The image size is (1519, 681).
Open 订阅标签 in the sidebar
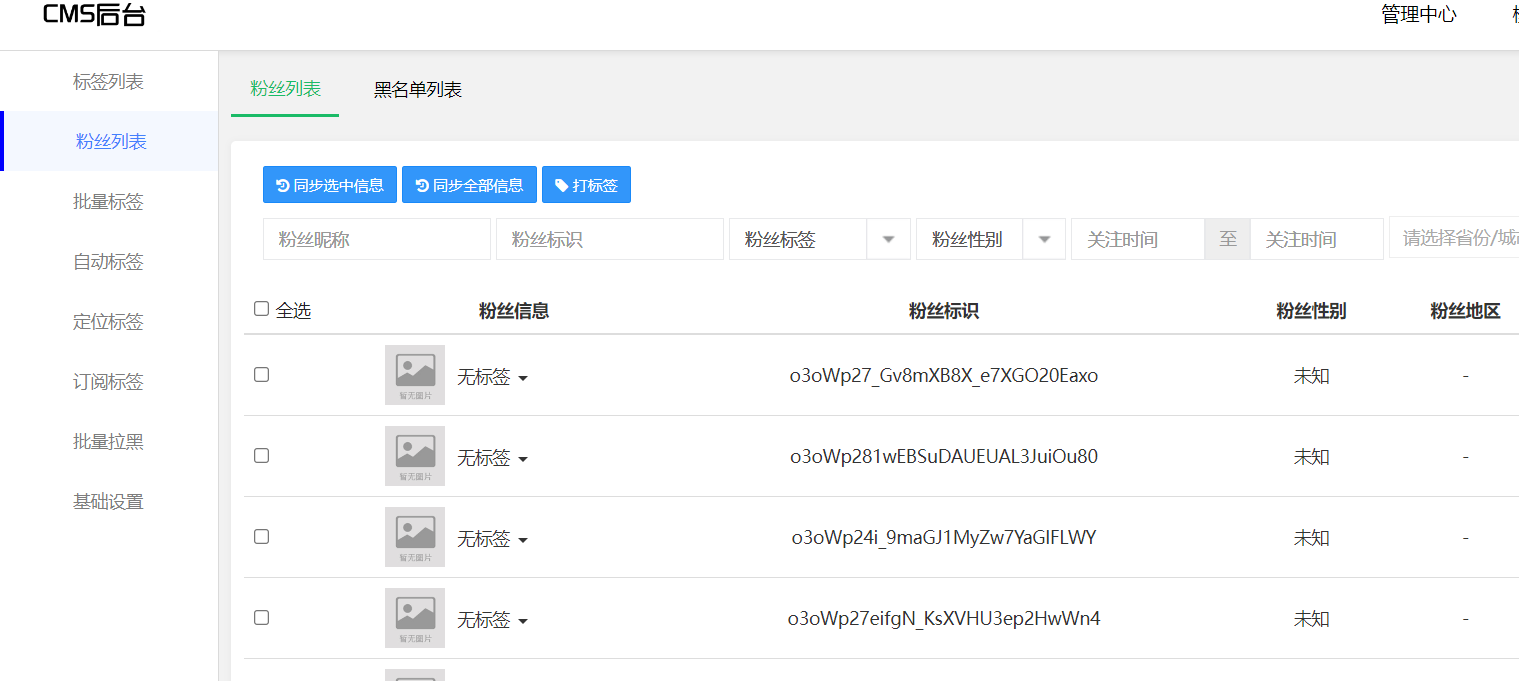109,381
